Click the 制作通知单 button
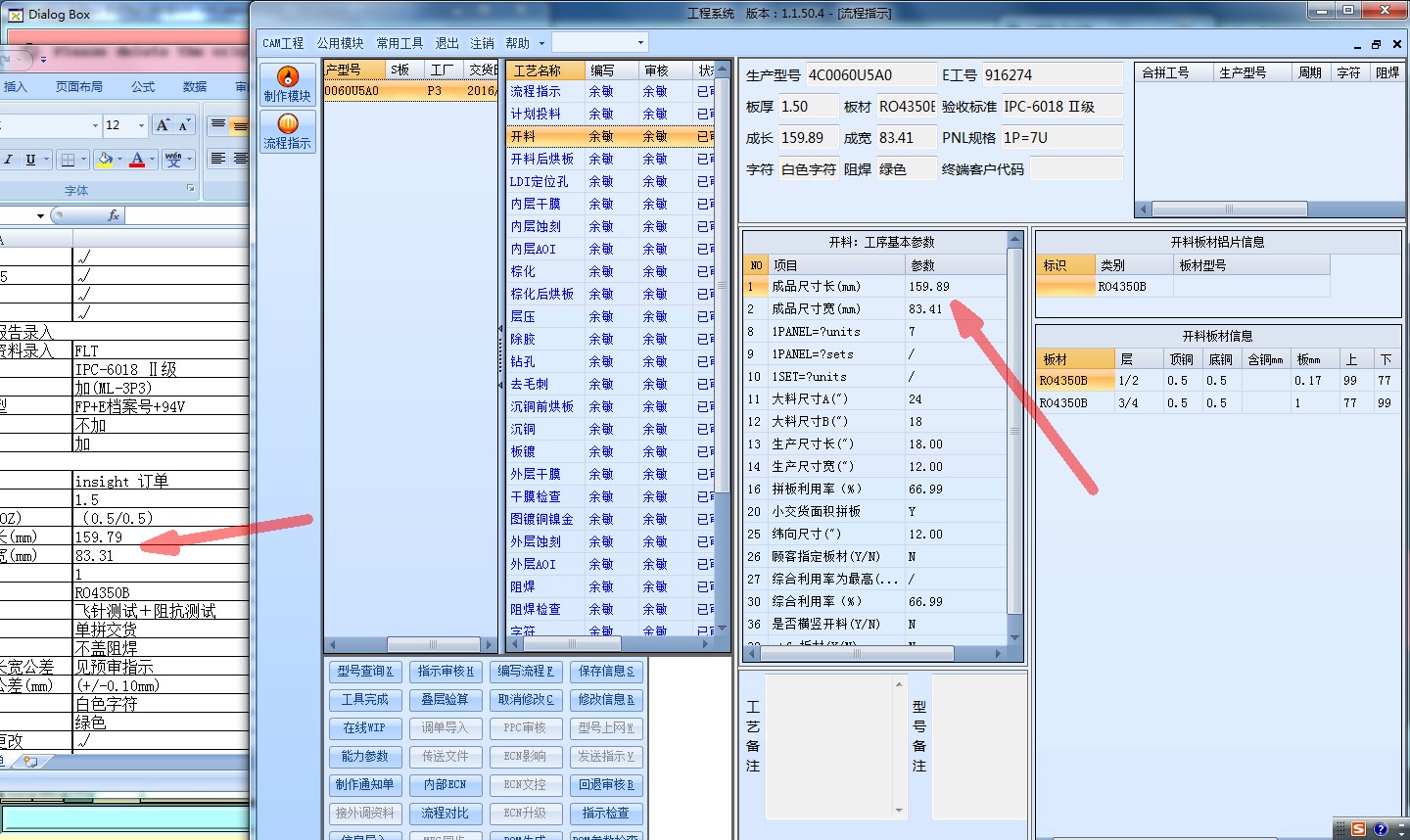 coord(365,784)
